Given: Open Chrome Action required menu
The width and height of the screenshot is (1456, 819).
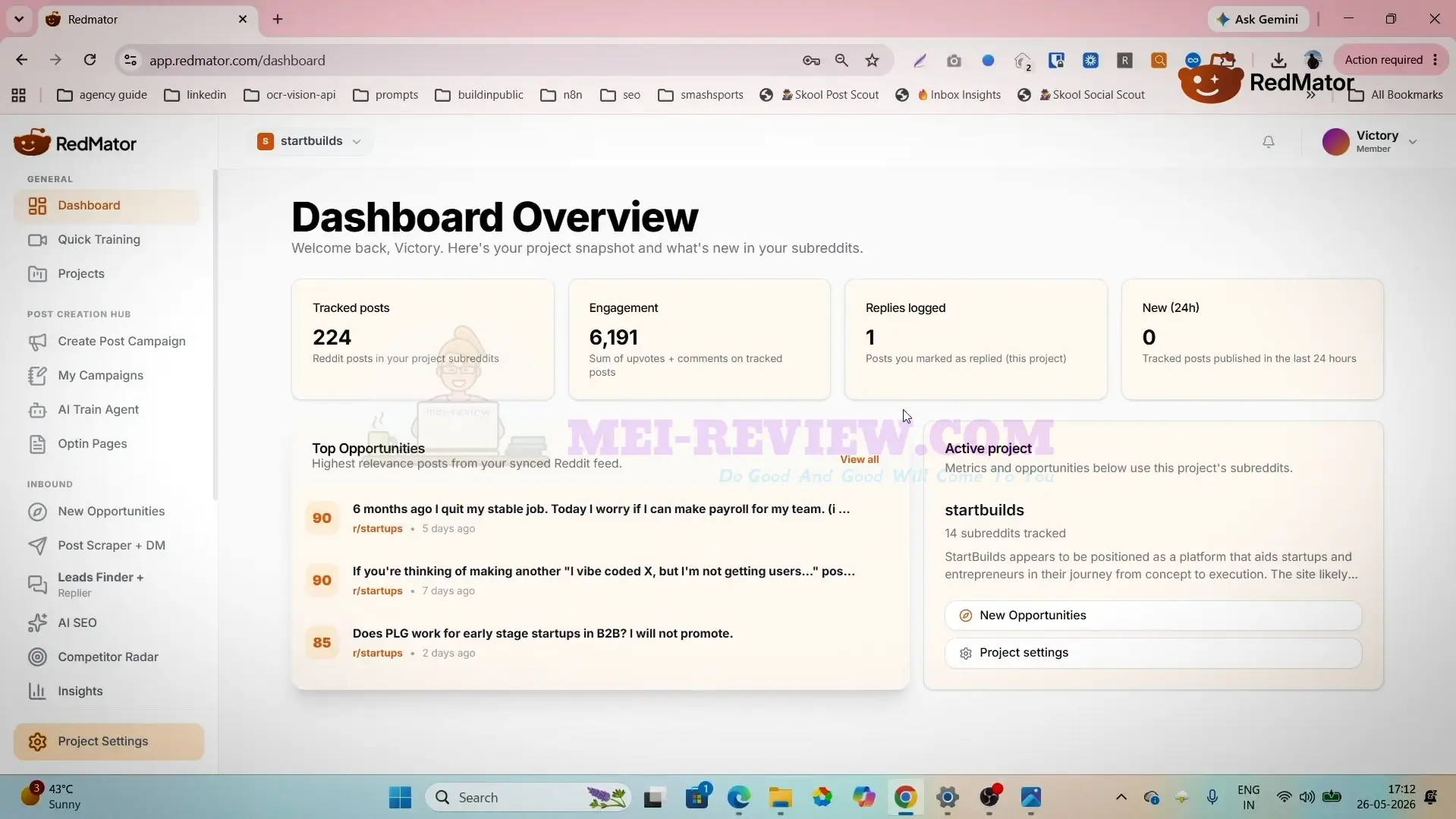Looking at the screenshot, I should pos(1392,60).
